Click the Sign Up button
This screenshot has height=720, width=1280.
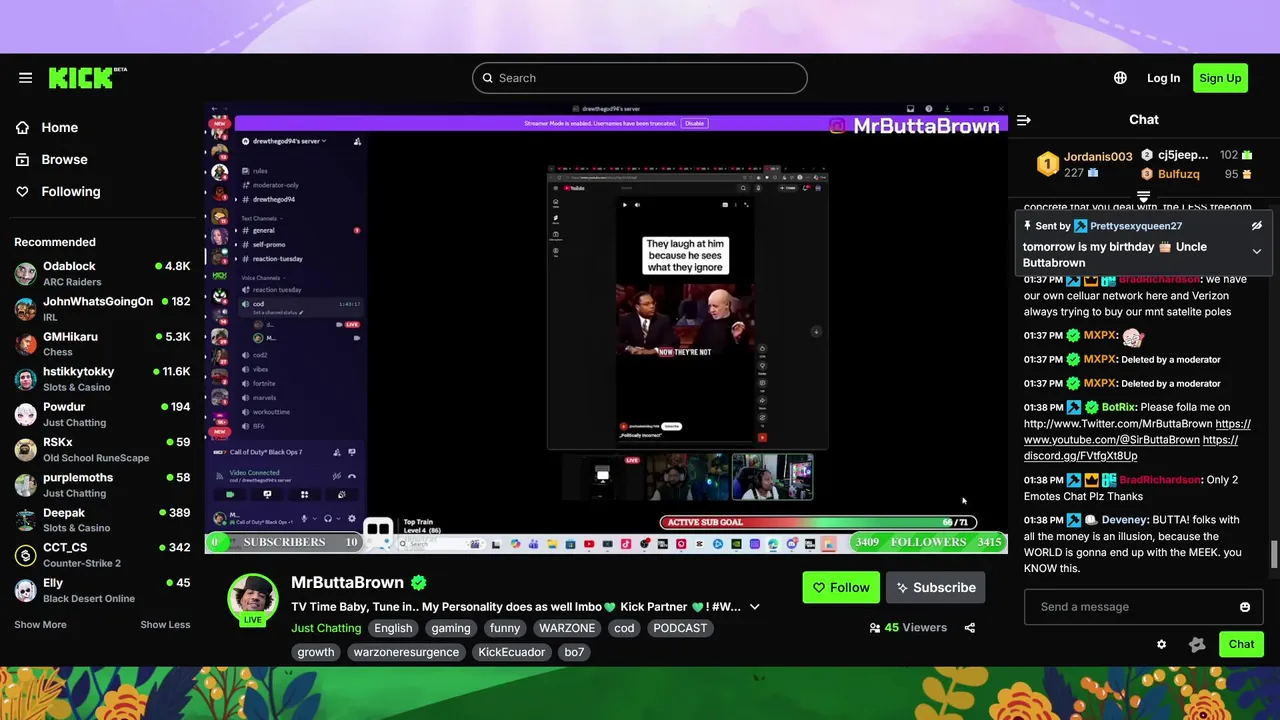coord(1220,78)
